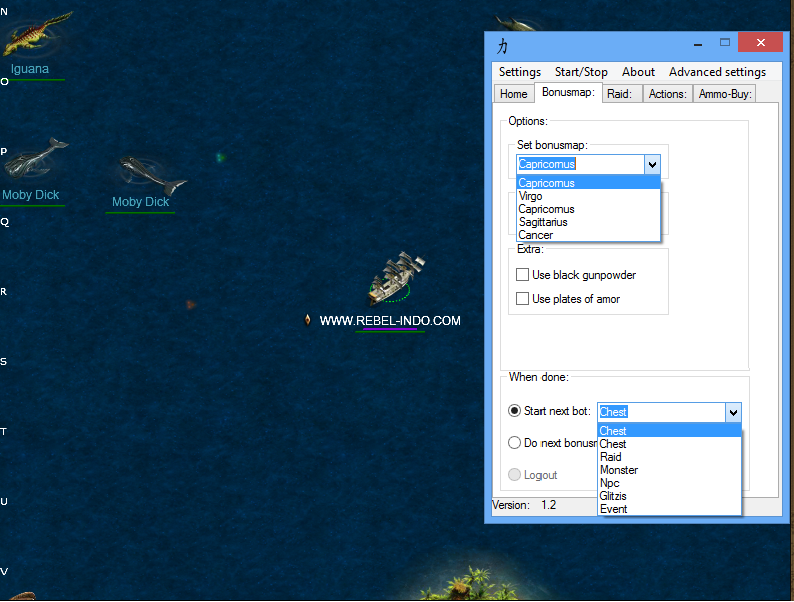The image size is (794, 602).
Task: Minimize the bot window
Action: pyautogui.click(x=698, y=44)
